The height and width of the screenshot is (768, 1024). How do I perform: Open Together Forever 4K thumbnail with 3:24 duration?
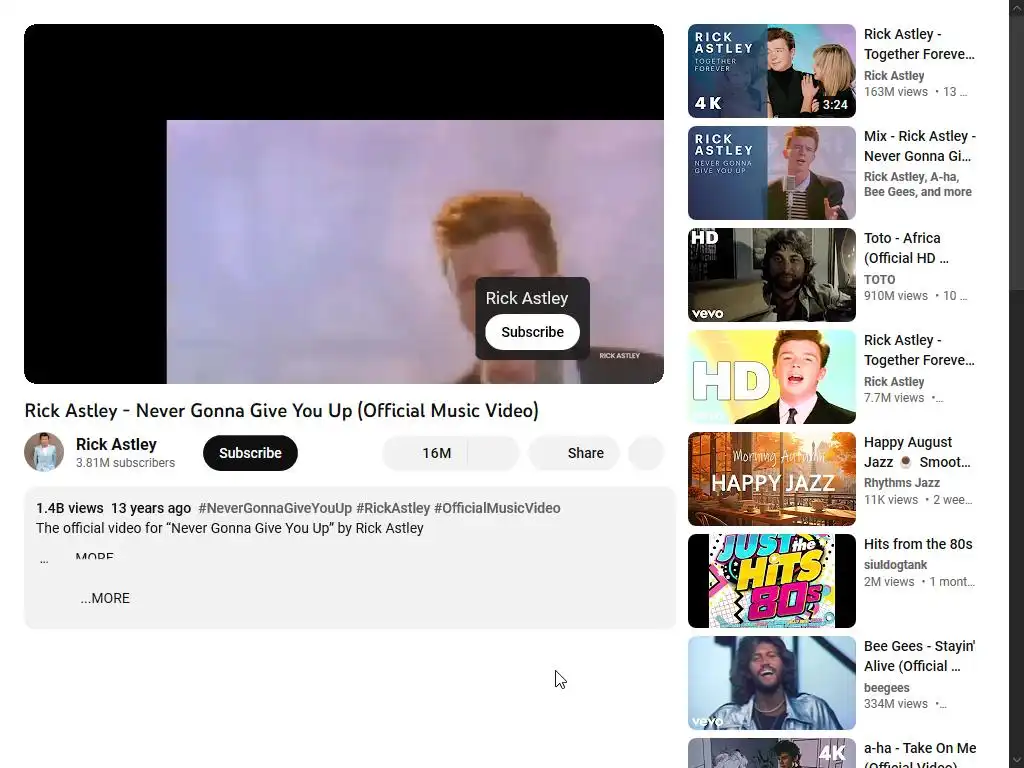pyautogui.click(x=772, y=71)
